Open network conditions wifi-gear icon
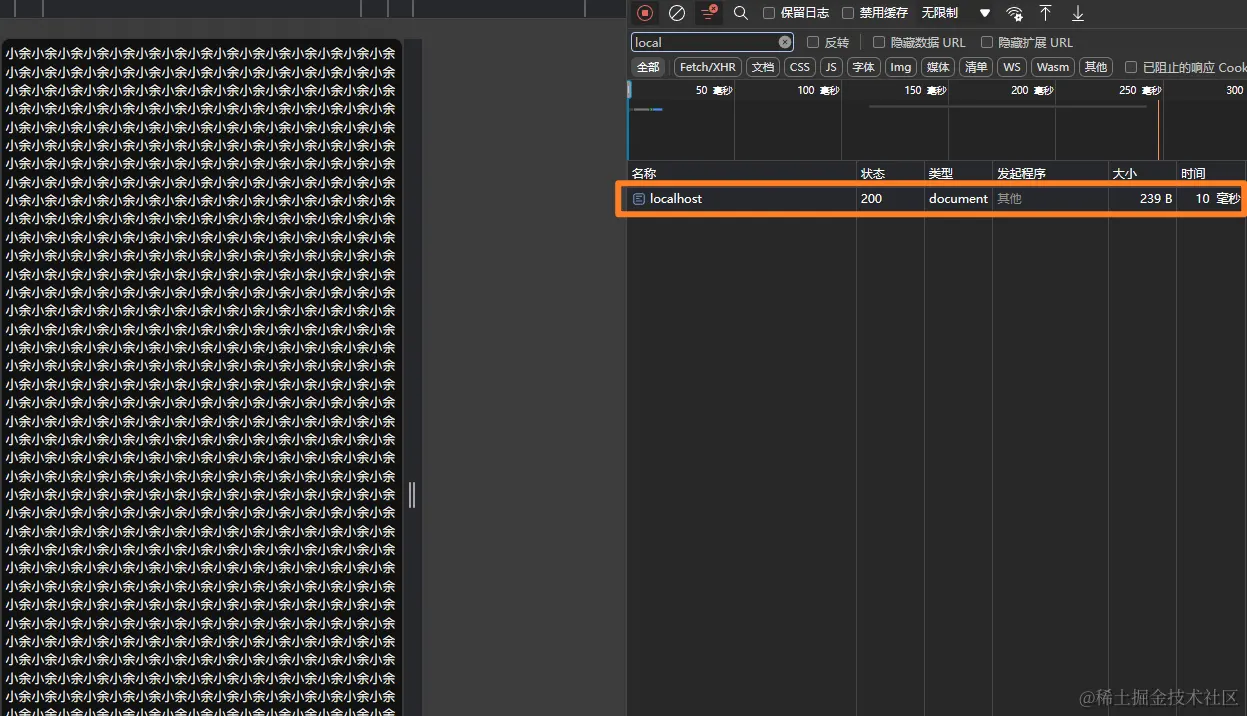The height and width of the screenshot is (716, 1247). tap(1015, 13)
